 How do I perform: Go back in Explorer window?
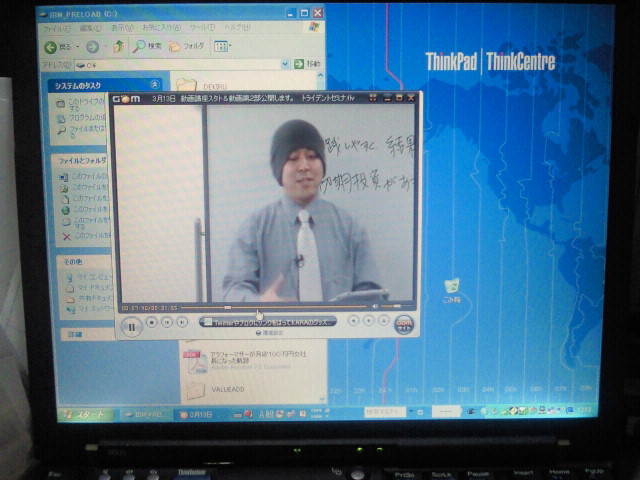click(x=58, y=47)
